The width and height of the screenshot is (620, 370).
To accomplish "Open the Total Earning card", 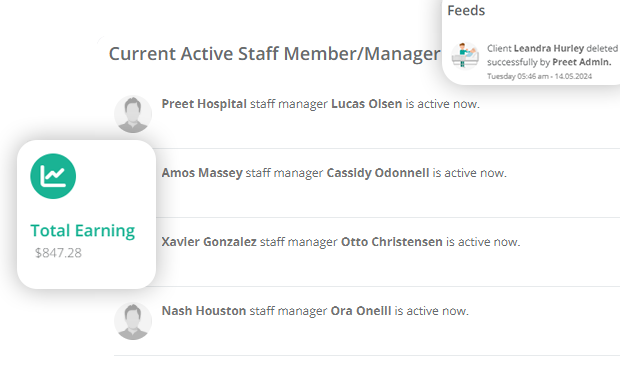I will (x=86, y=214).
